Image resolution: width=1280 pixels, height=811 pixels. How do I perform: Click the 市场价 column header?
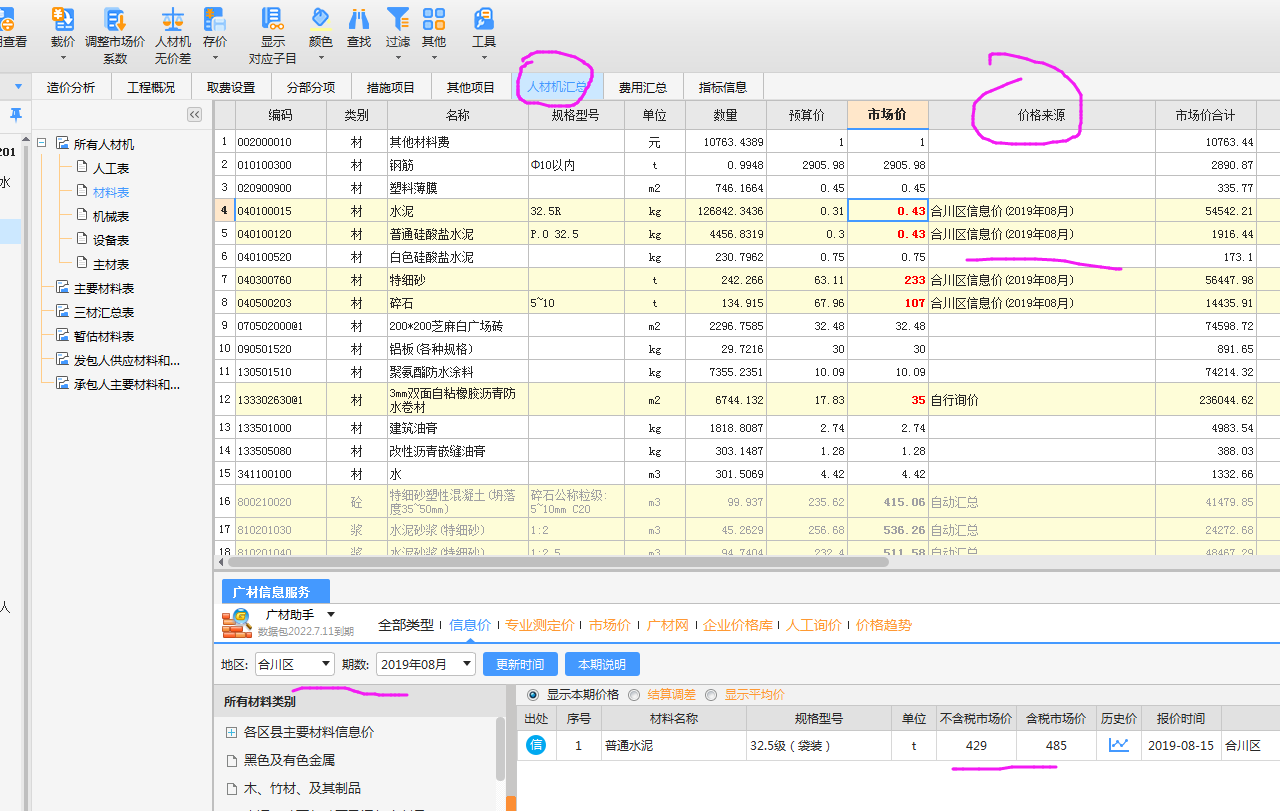(x=888, y=115)
